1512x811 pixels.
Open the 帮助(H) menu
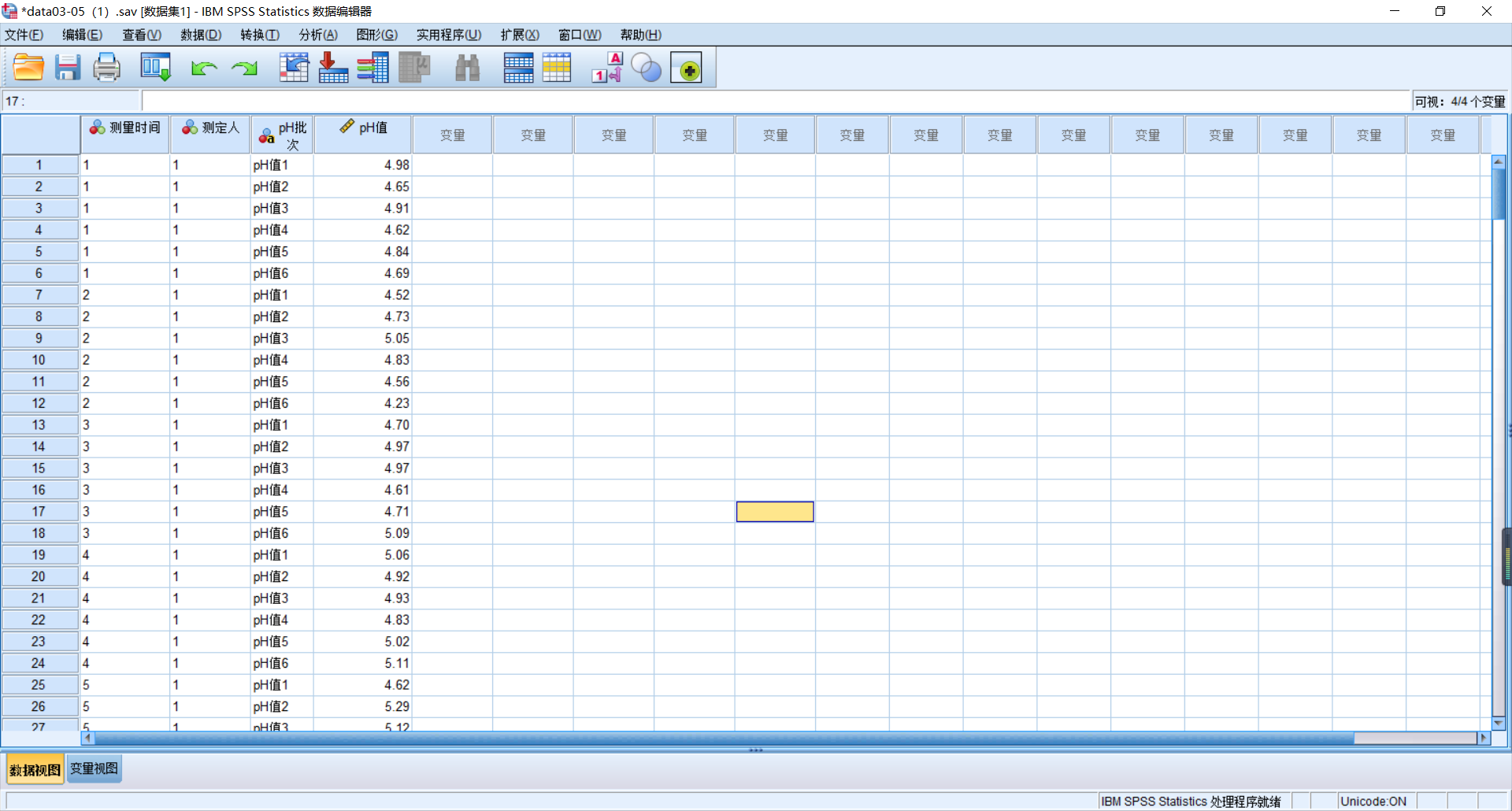[x=640, y=35]
